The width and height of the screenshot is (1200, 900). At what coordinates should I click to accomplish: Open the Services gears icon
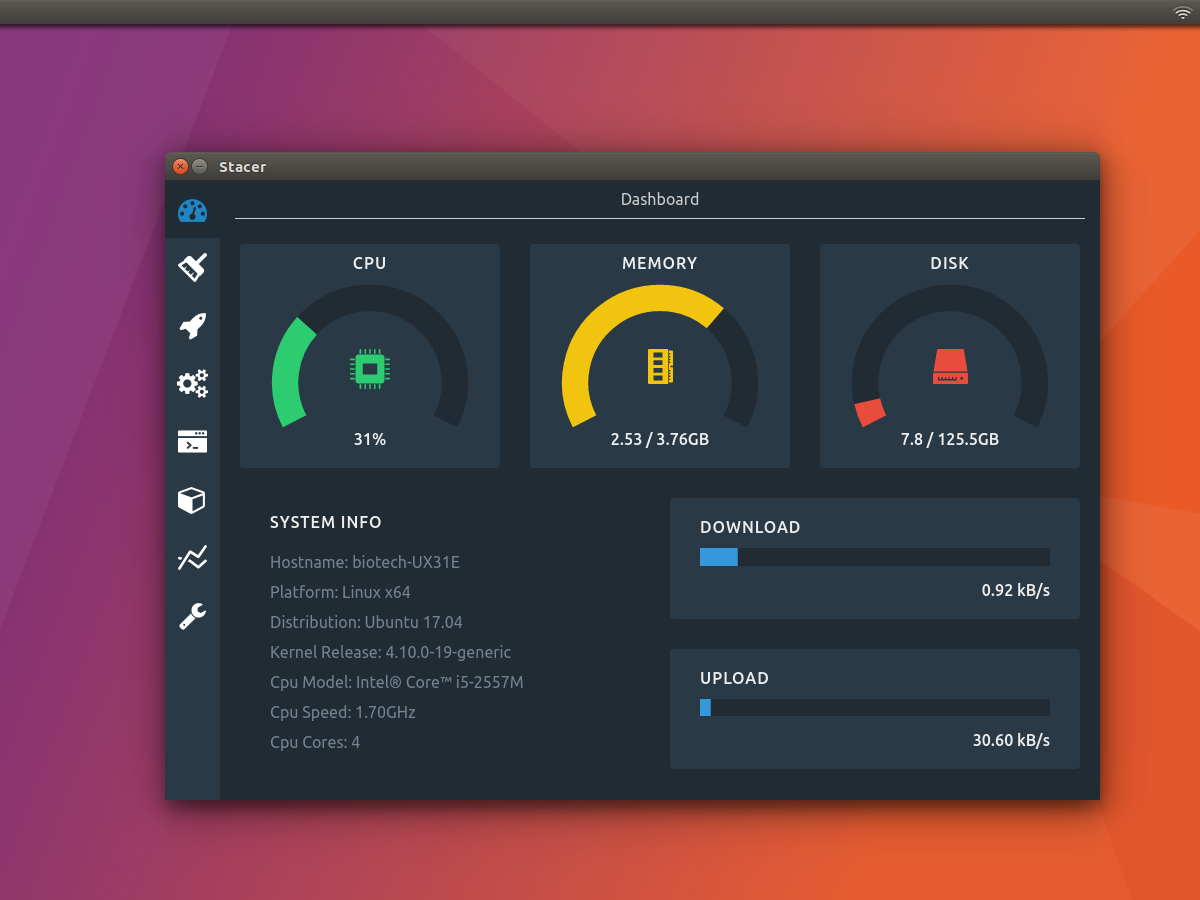click(192, 383)
